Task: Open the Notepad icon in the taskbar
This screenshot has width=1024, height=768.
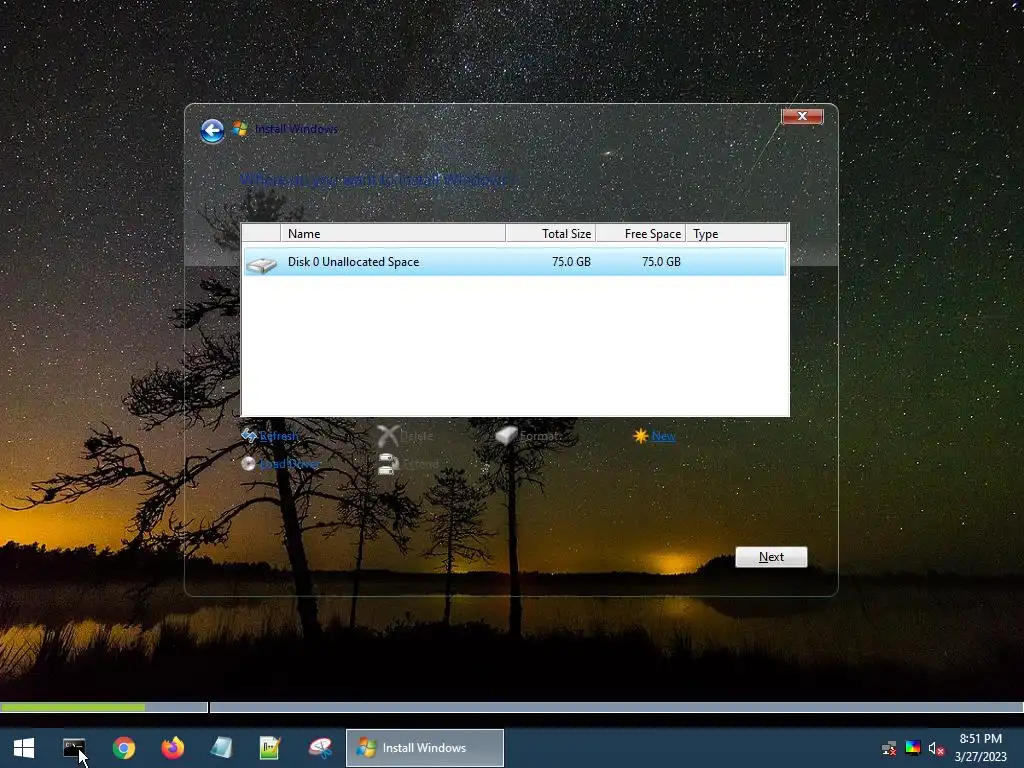Action: (x=221, y=748)
